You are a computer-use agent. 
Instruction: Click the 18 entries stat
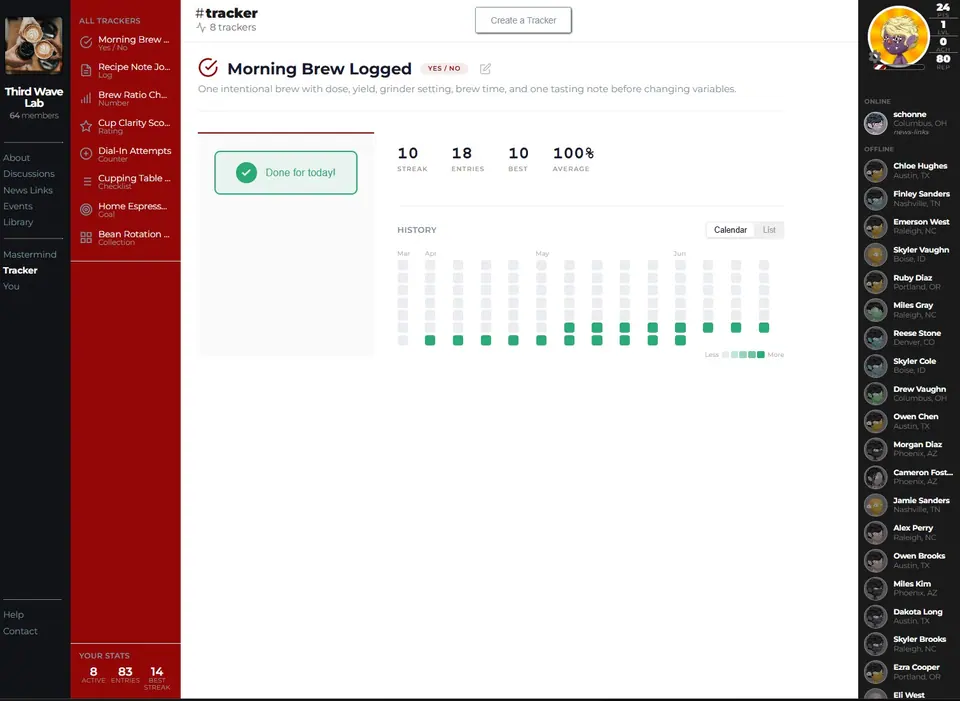tap(468, 159)
